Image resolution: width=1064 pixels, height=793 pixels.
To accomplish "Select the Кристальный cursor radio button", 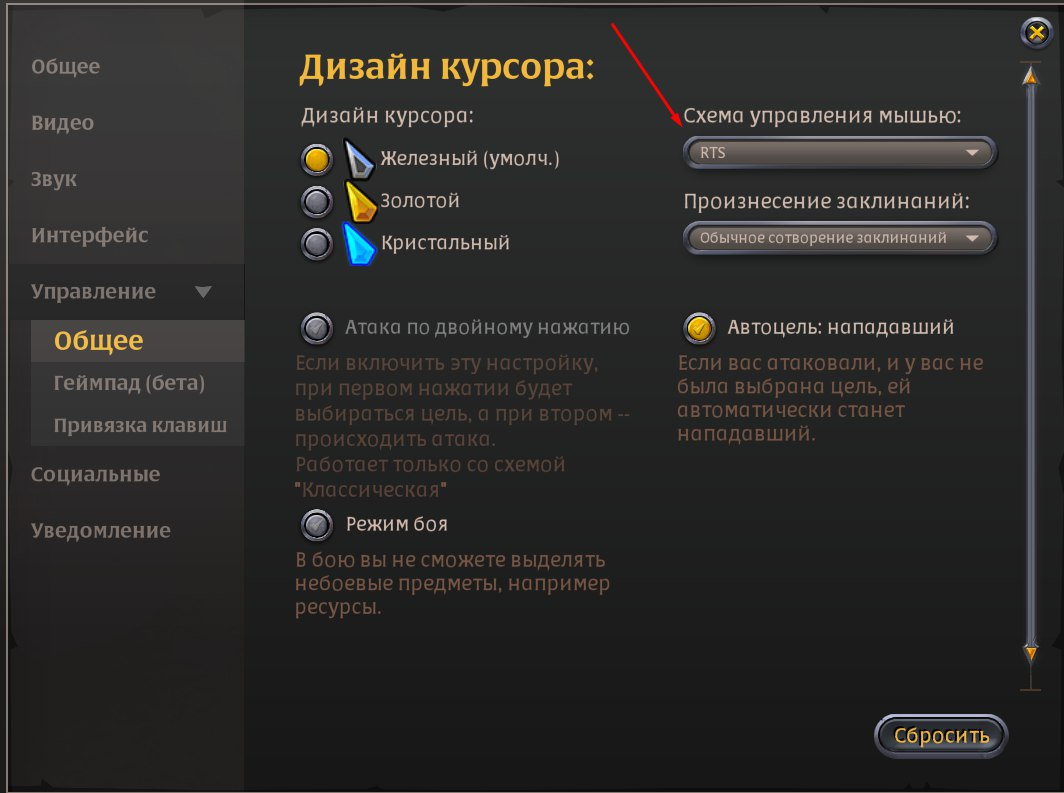I will [x=317, y=244].
